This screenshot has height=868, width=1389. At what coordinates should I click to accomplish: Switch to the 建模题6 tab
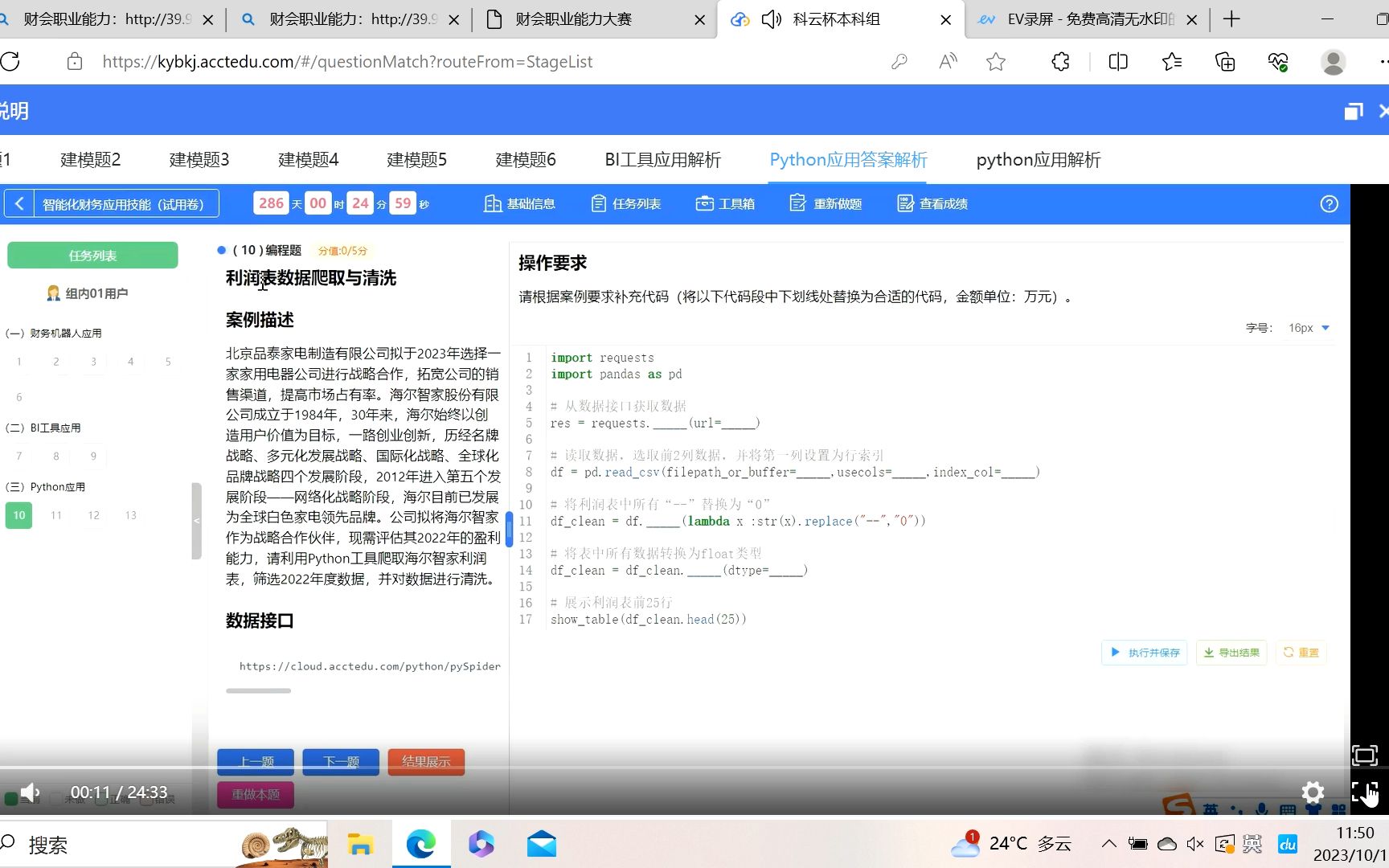pos(526,160)
